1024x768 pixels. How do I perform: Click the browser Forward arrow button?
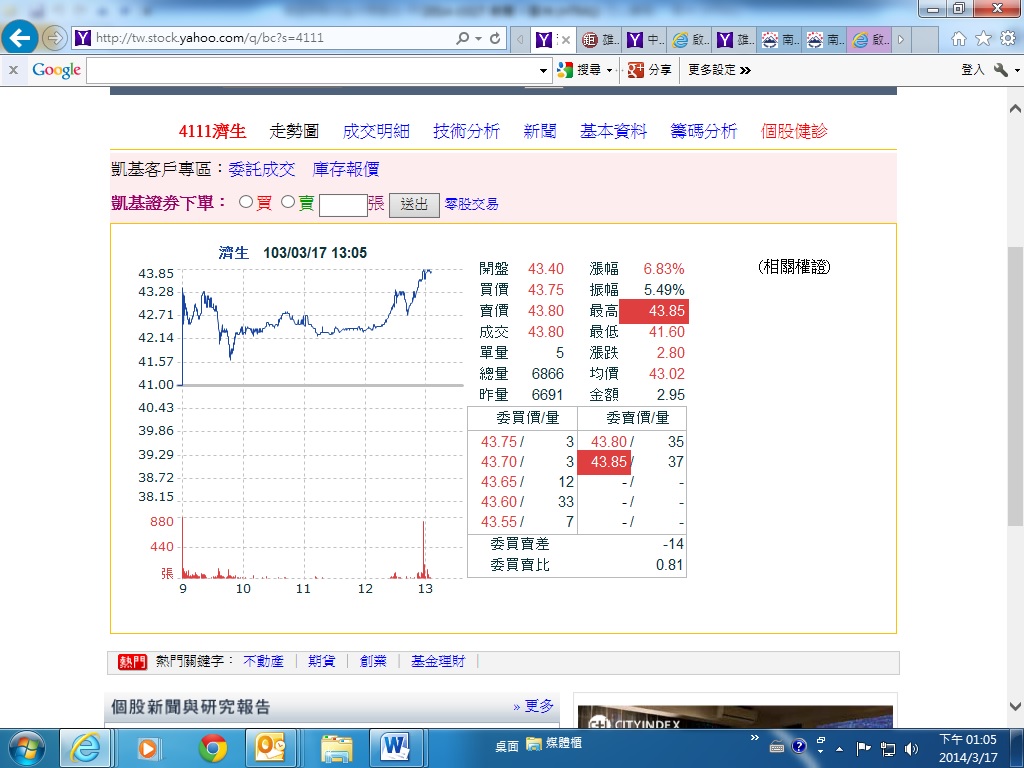pyautogui.click(x=54, y=38)
